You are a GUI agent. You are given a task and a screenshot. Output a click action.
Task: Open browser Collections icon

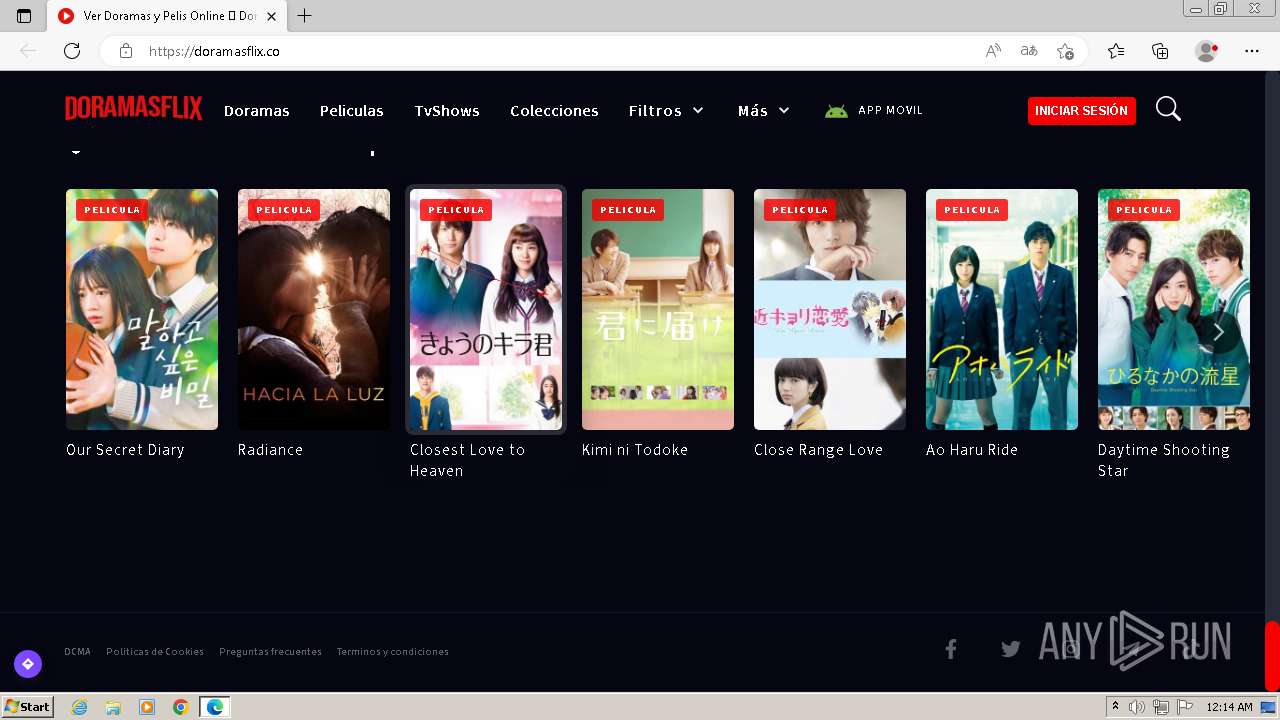1160,51
